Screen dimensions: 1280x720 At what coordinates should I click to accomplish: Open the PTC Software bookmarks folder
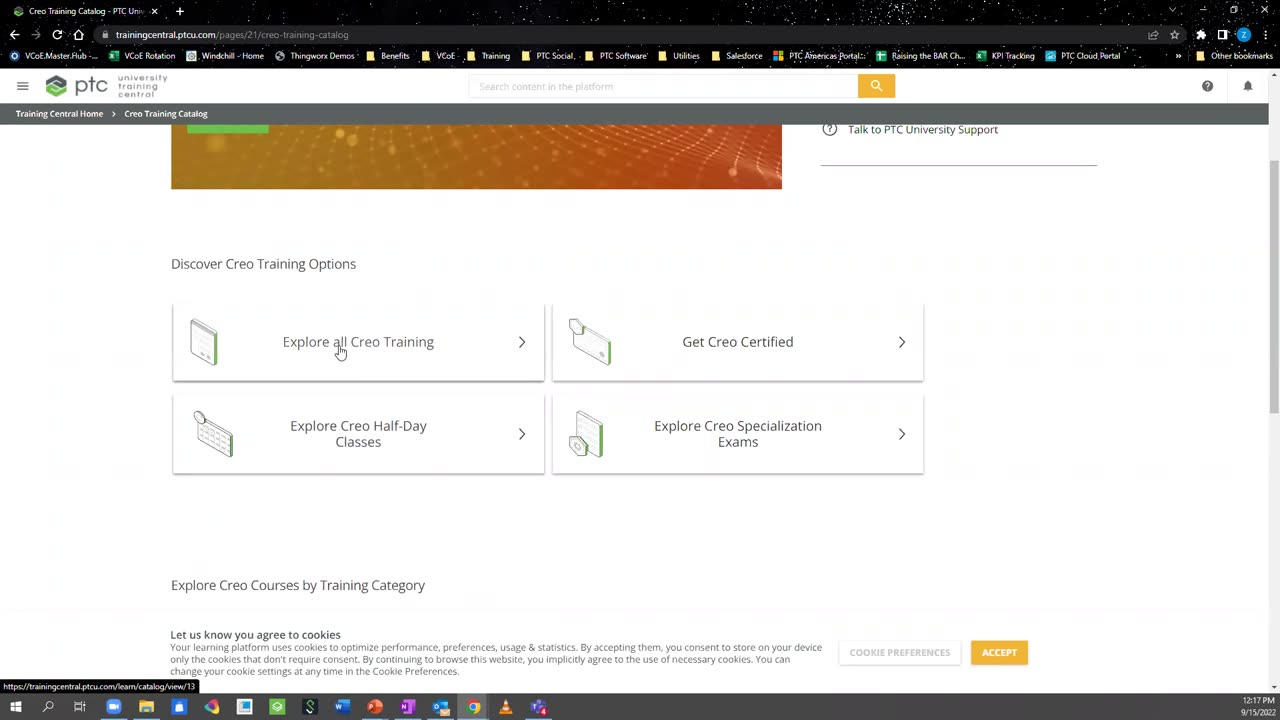tap(616, 56)
